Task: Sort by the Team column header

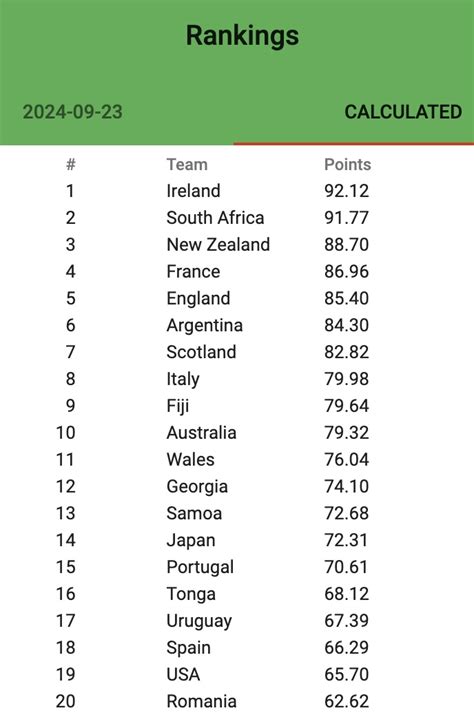Action: (x=187, y=165)
